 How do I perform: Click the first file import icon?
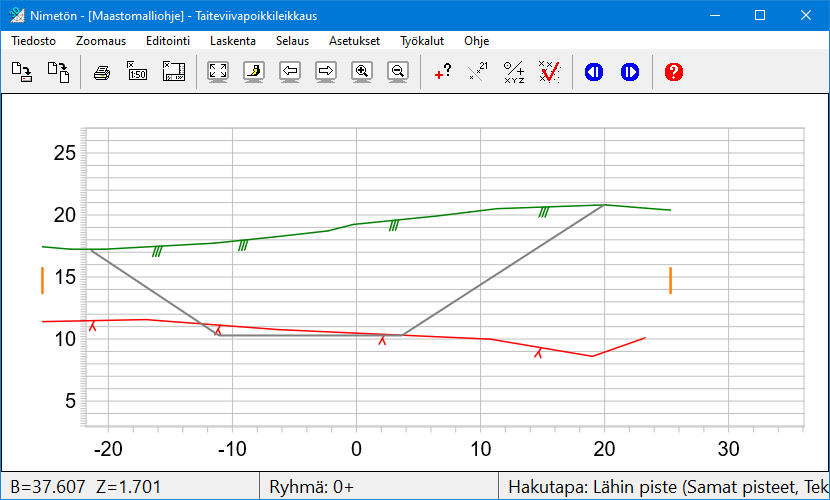22,72
